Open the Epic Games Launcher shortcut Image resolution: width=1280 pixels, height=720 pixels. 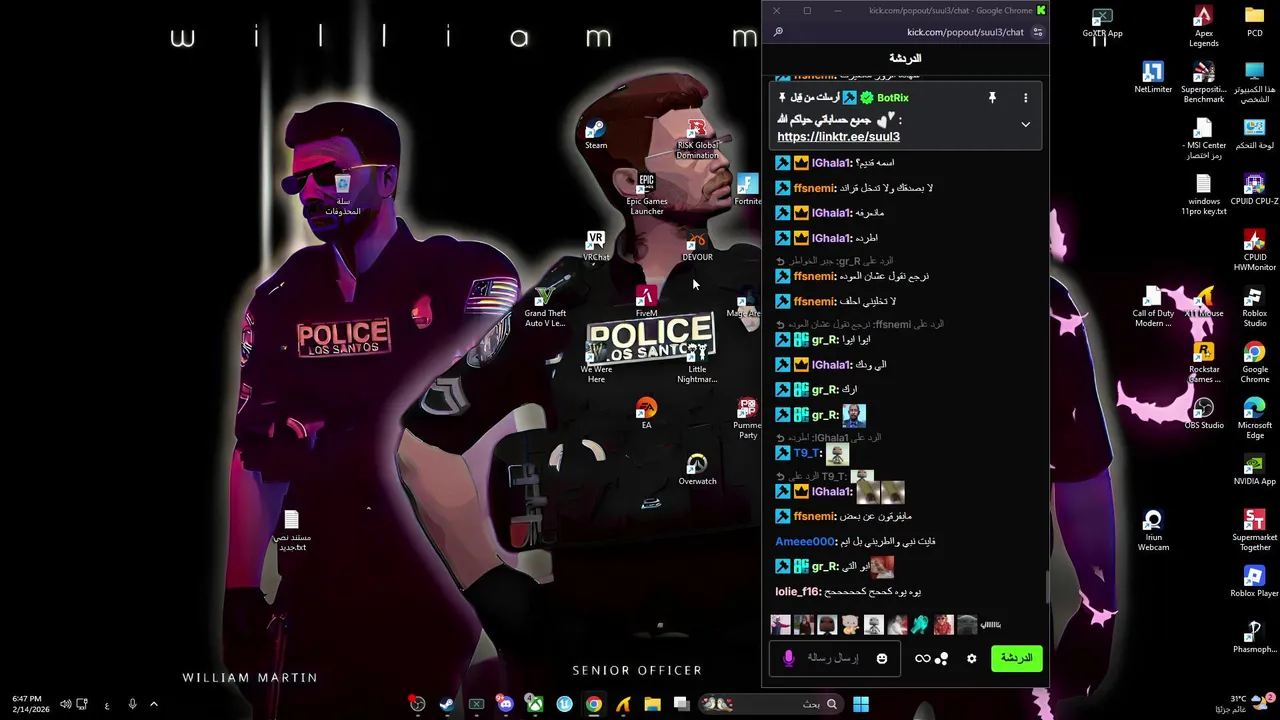pos(646,194)
